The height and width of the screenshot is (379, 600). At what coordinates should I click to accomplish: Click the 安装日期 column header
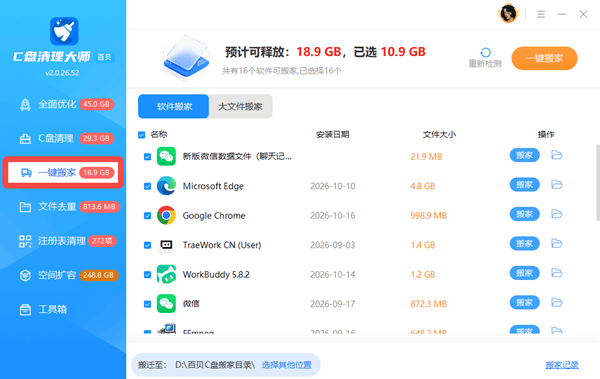click(333, 134)
